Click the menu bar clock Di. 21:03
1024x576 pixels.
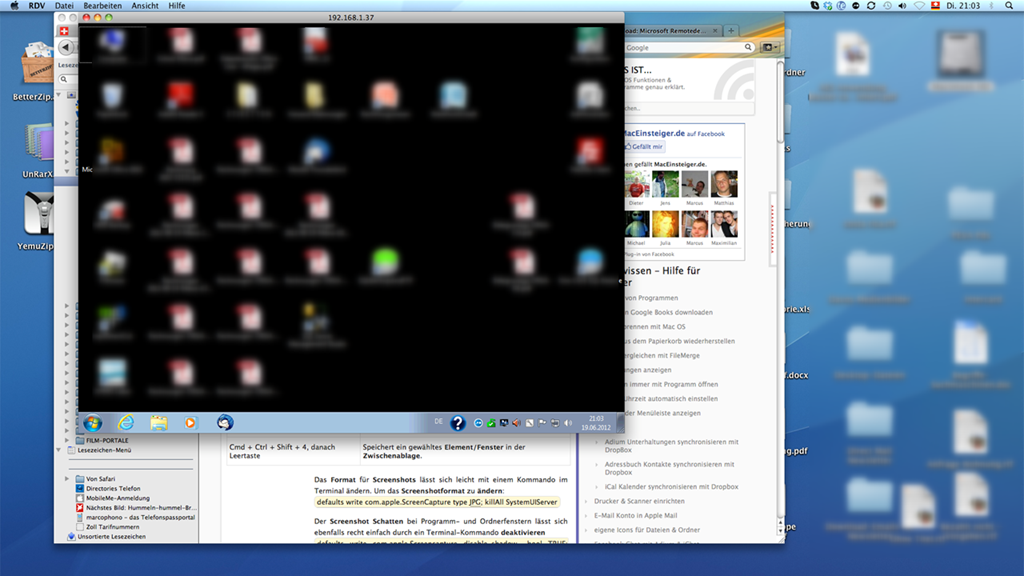[x=963, y=5]
